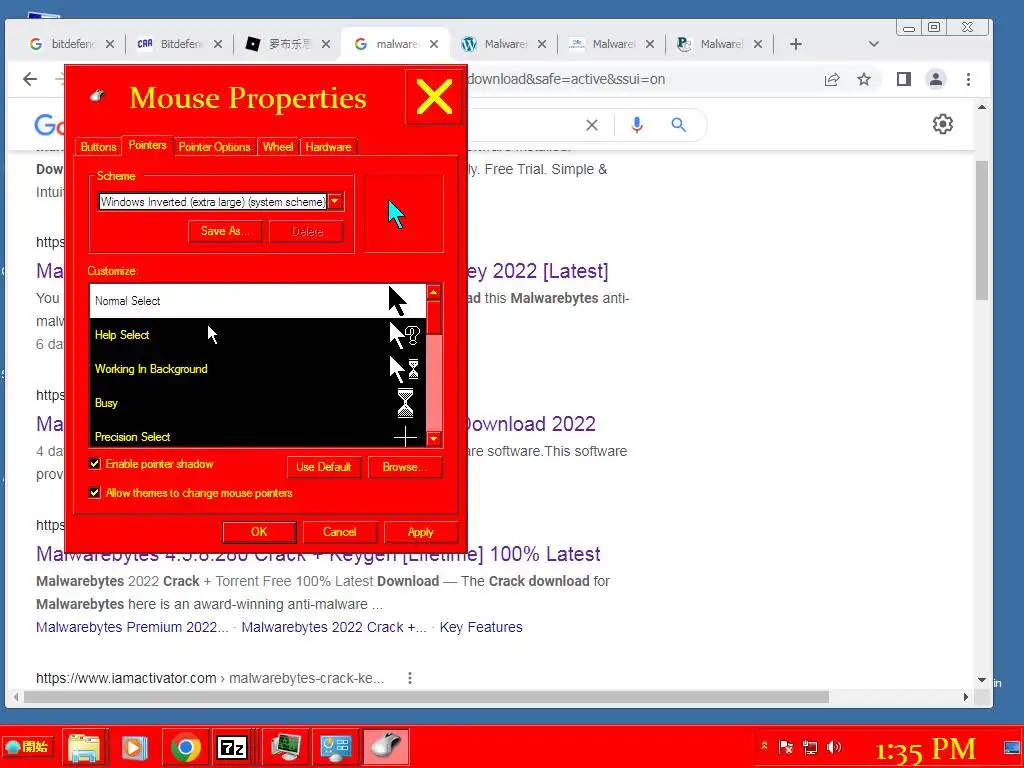
Task: Open the Pointer Options tab
Action: 214,147
